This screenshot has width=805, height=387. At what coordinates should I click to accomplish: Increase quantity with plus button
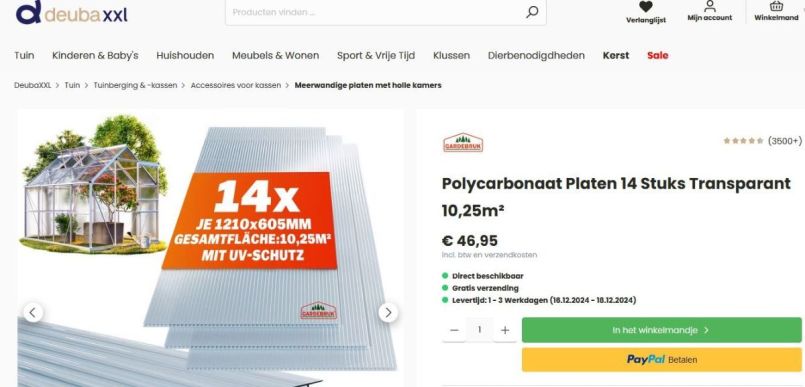coord(505,330)
